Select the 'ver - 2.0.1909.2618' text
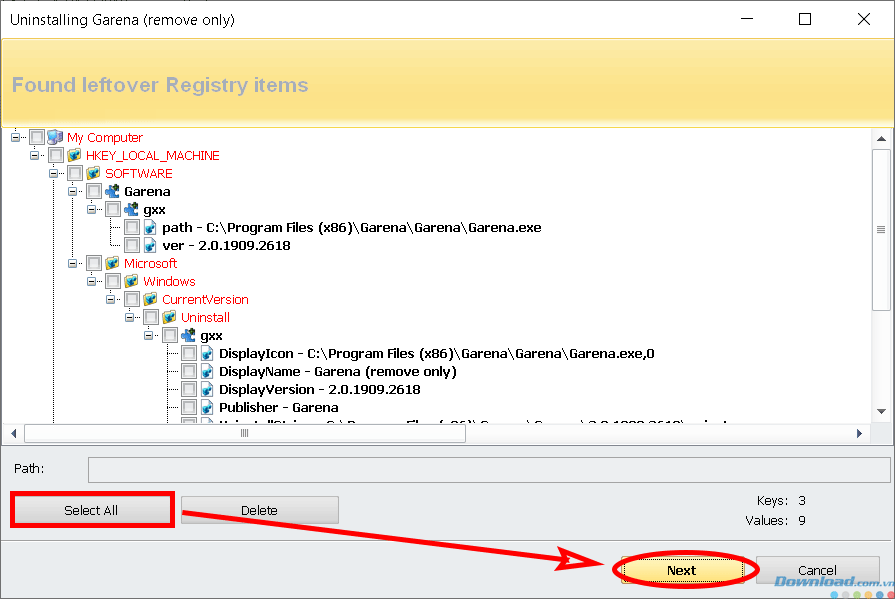 pyautogui.click(x=227, y=245)
